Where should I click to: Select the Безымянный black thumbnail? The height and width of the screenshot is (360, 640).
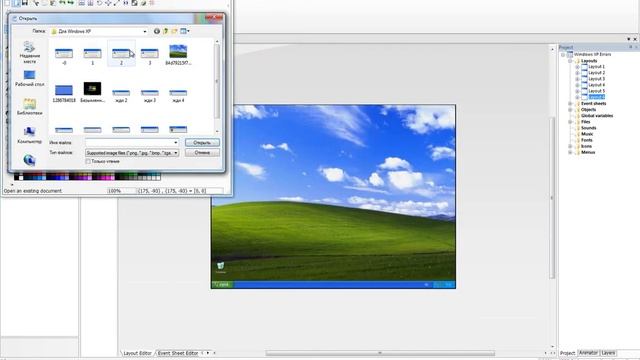click(92, 92)
